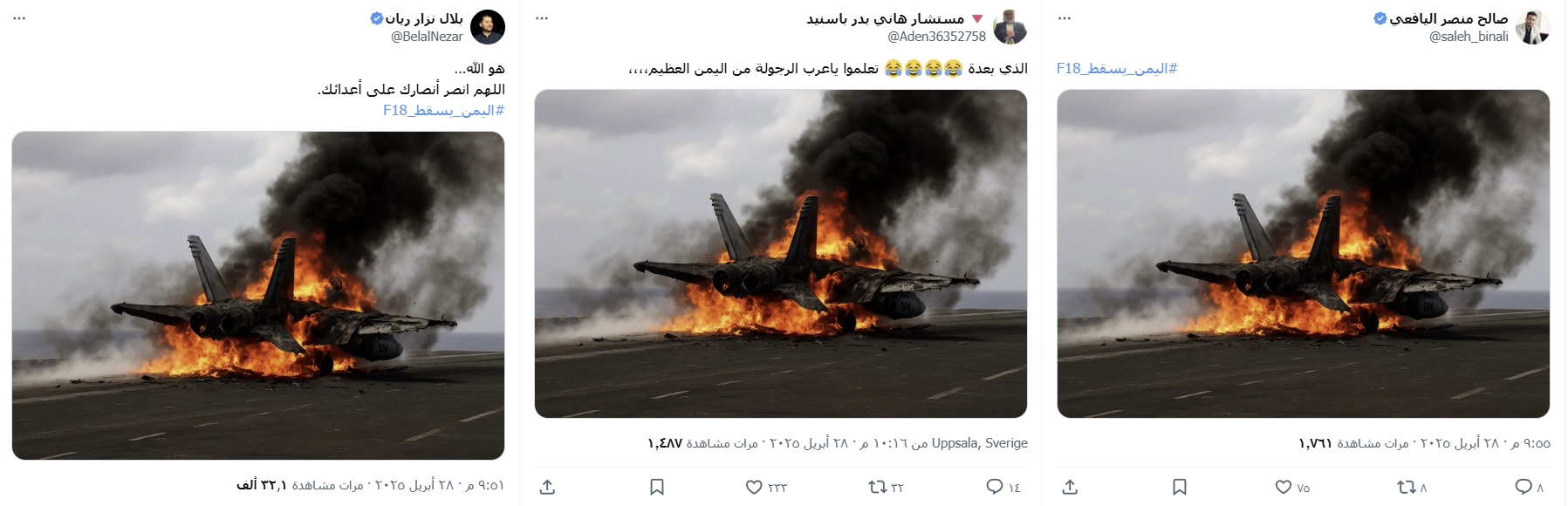Share the saleh_binali tweet
The image size is (1568, 506).
[x=1071, y=487]
